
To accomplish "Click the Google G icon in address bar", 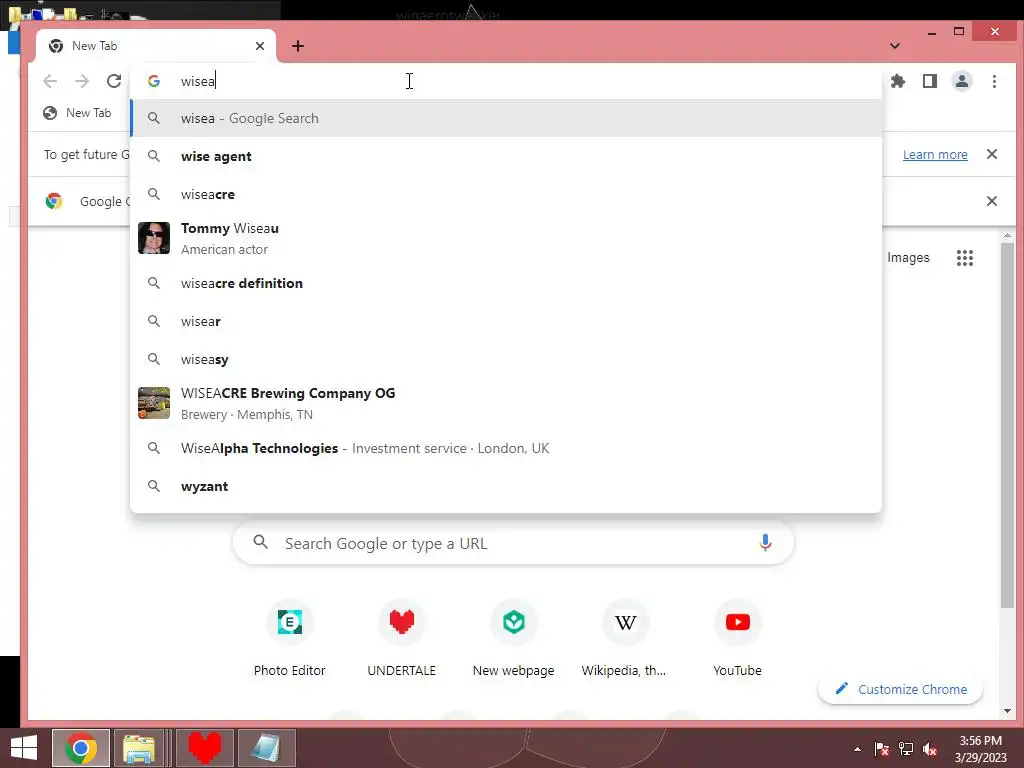I will [x=154, y=81].
